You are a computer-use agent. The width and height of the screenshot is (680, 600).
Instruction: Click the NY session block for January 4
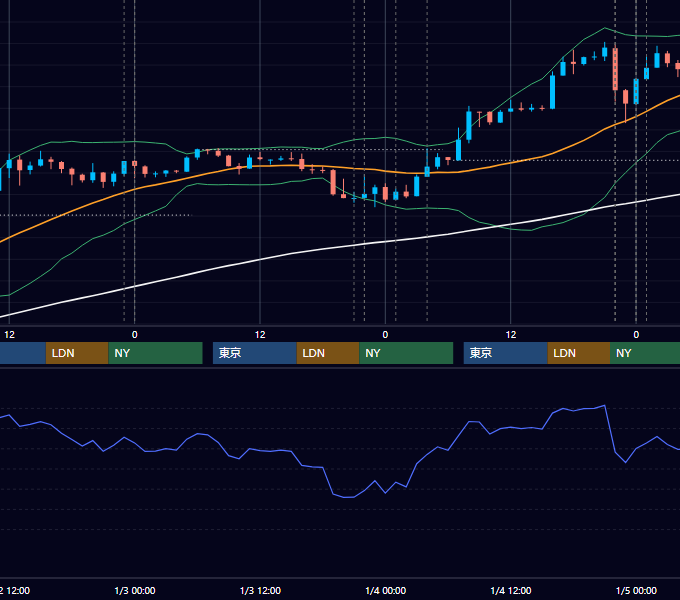pos(645,353)
